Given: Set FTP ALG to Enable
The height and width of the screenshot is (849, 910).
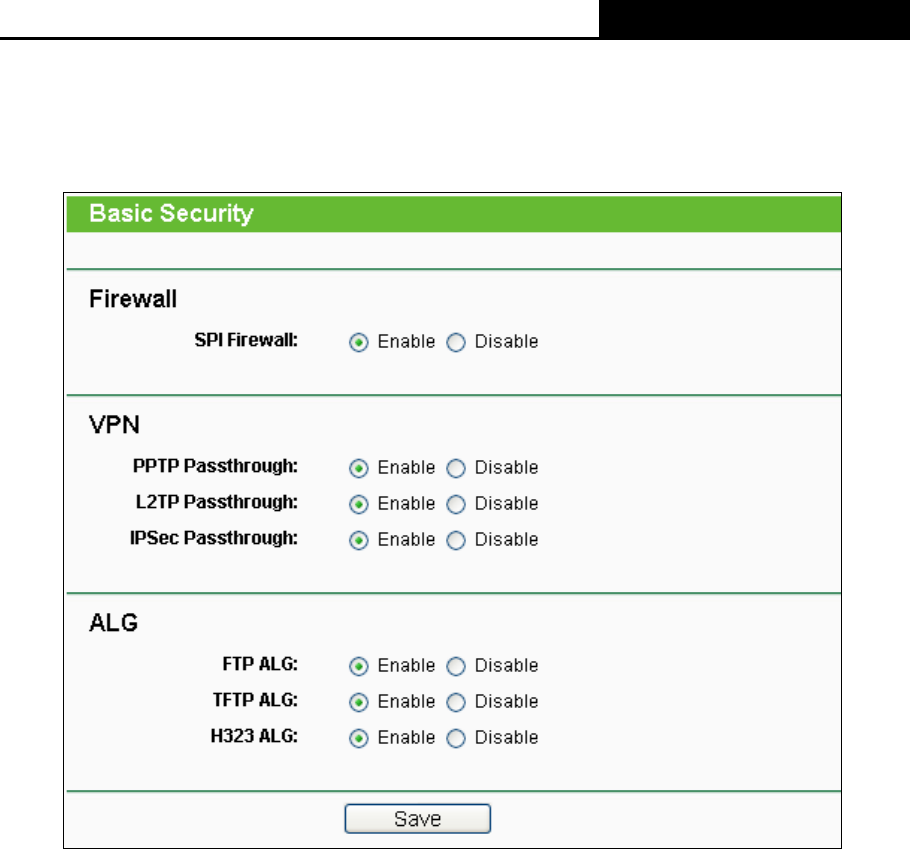Looking at the screenshot, I should 358,666.
